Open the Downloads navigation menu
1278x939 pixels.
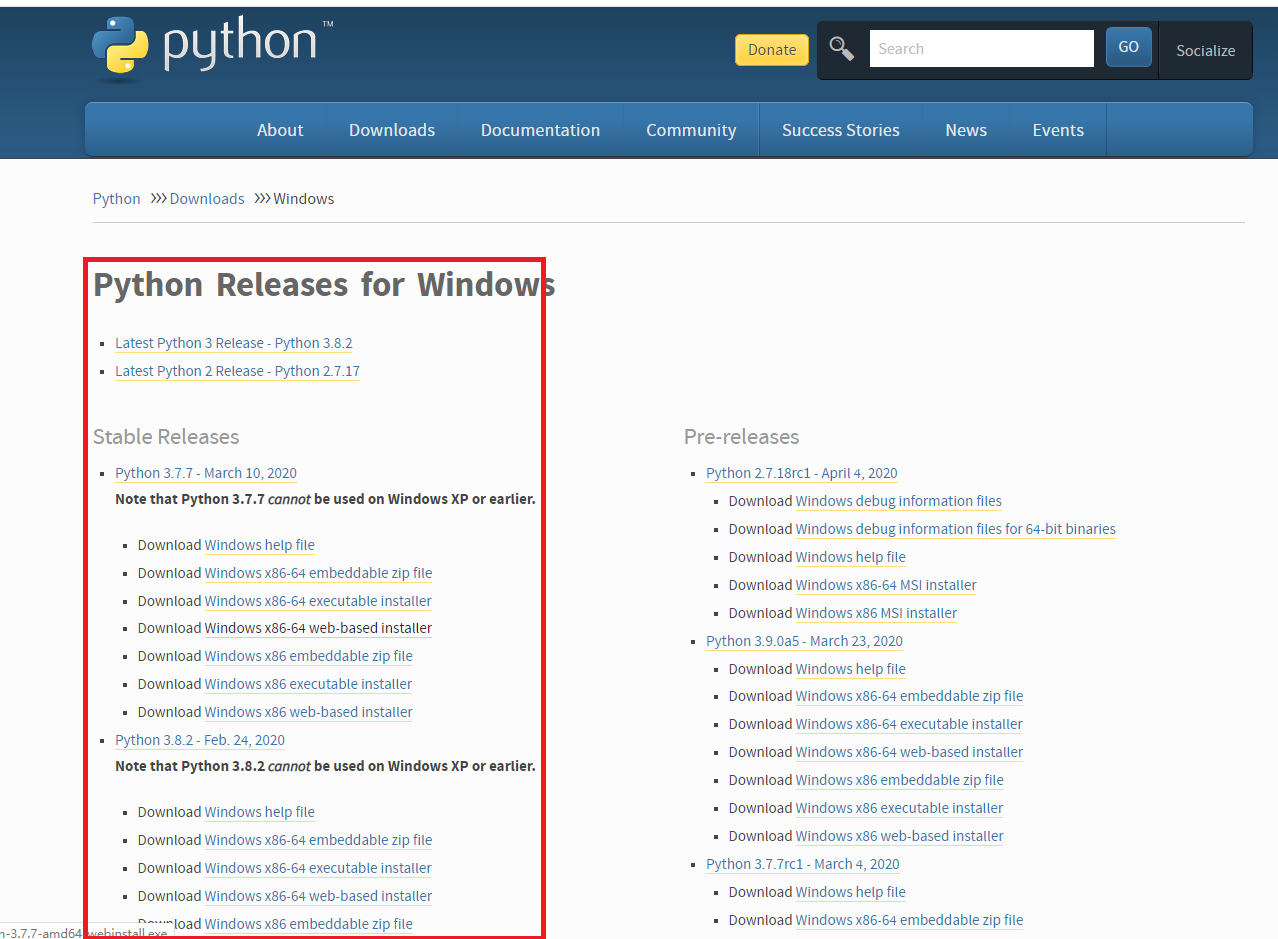point(392,130)
